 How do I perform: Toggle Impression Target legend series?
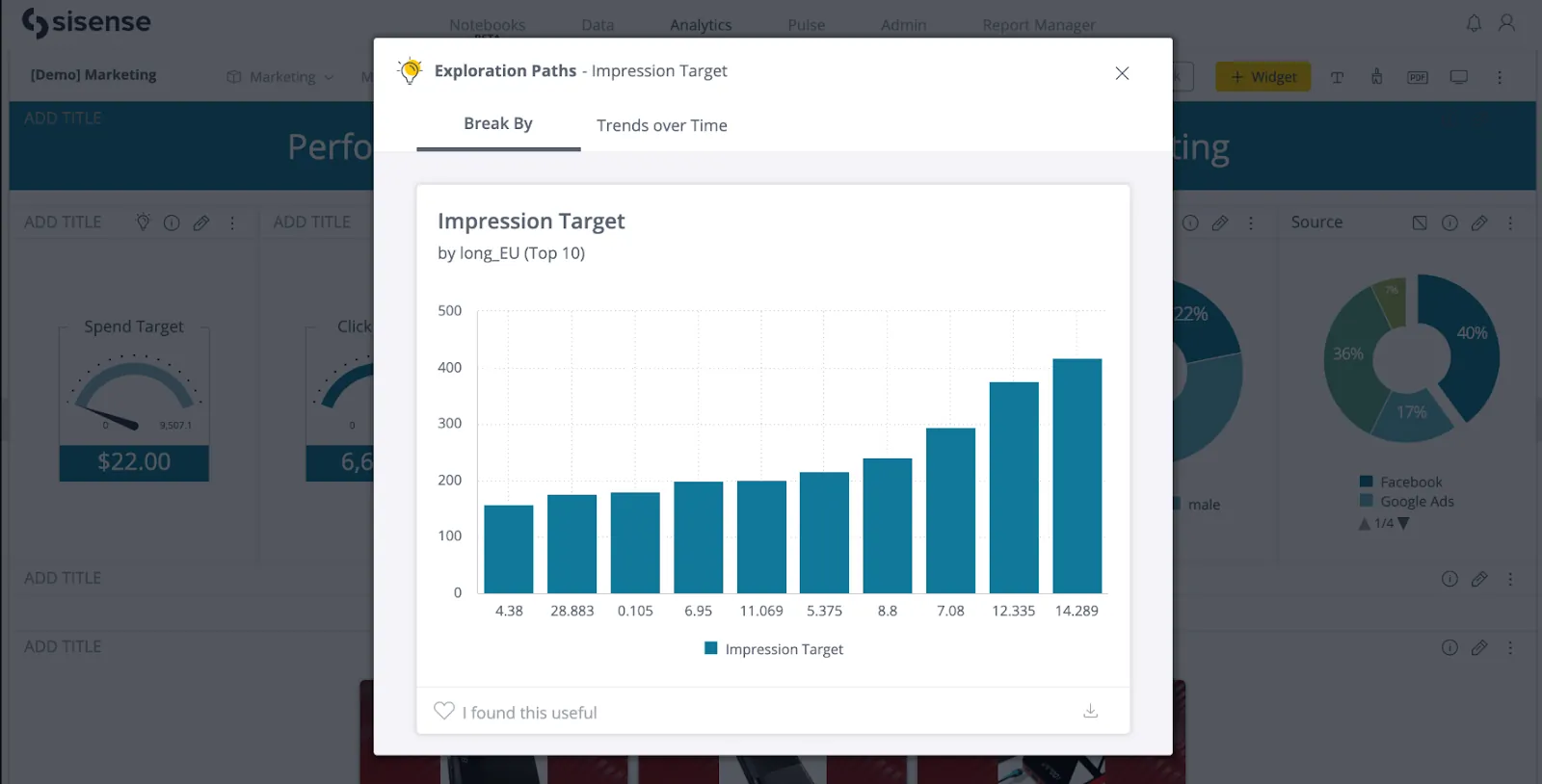(x=774, y=649)
